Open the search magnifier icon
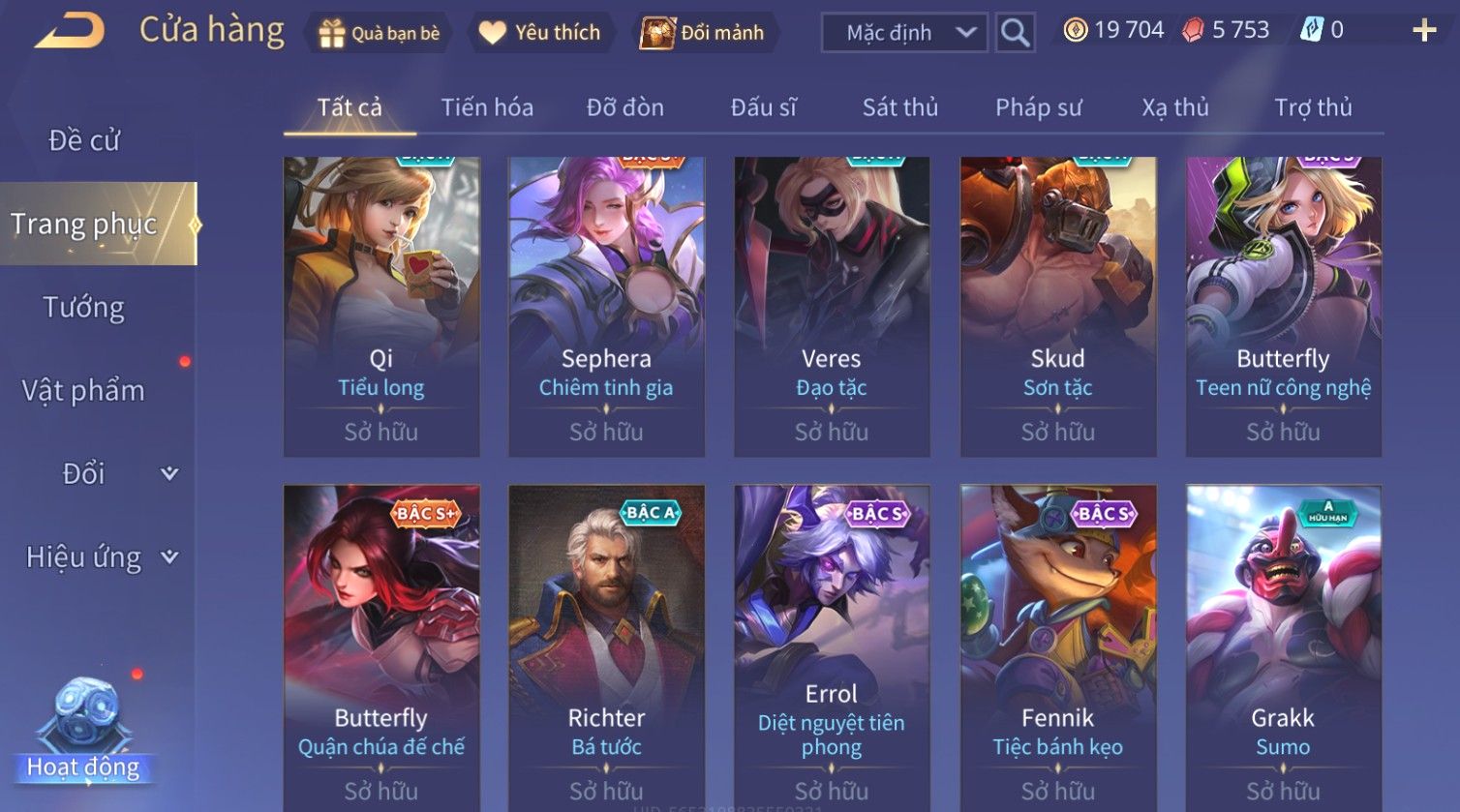1460x812 pixels. [x=1015, y=33]
